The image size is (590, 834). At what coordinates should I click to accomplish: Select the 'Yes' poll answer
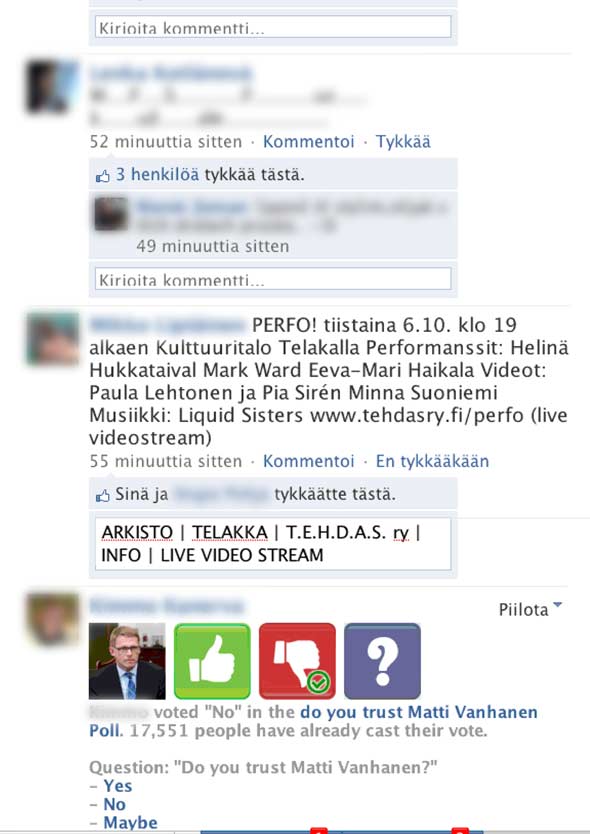[x=118, y=786]
